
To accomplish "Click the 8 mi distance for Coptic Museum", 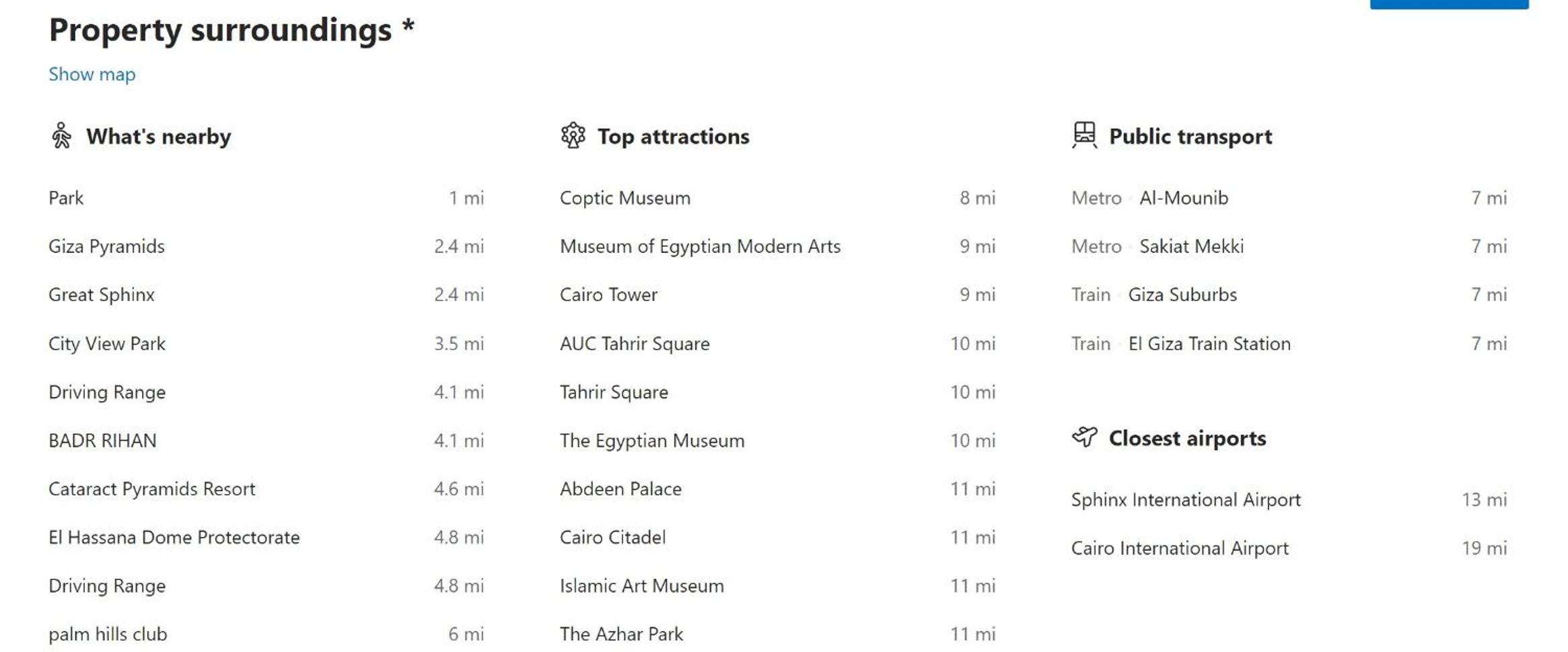I will click(977, 198).
